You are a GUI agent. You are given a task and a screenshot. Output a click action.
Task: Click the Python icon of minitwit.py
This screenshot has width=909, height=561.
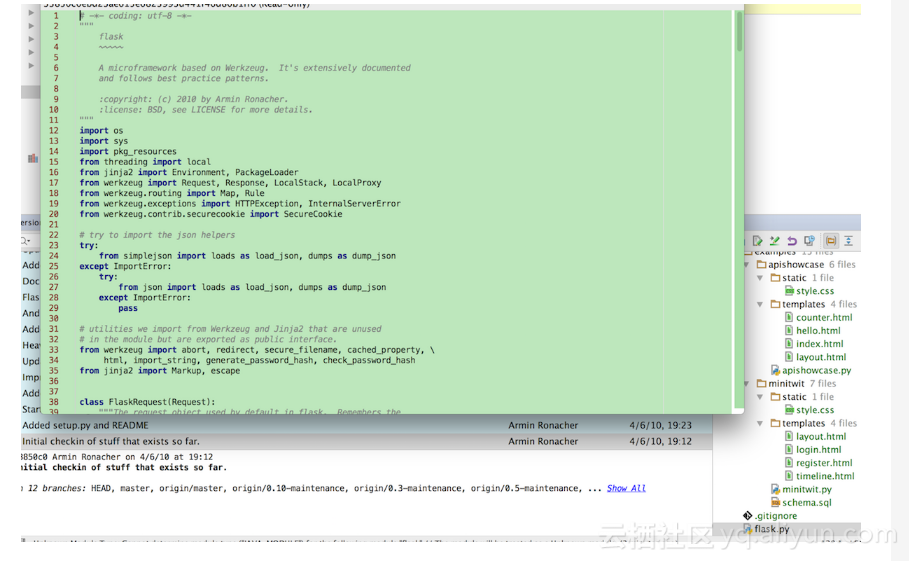(x=775, y=490)
